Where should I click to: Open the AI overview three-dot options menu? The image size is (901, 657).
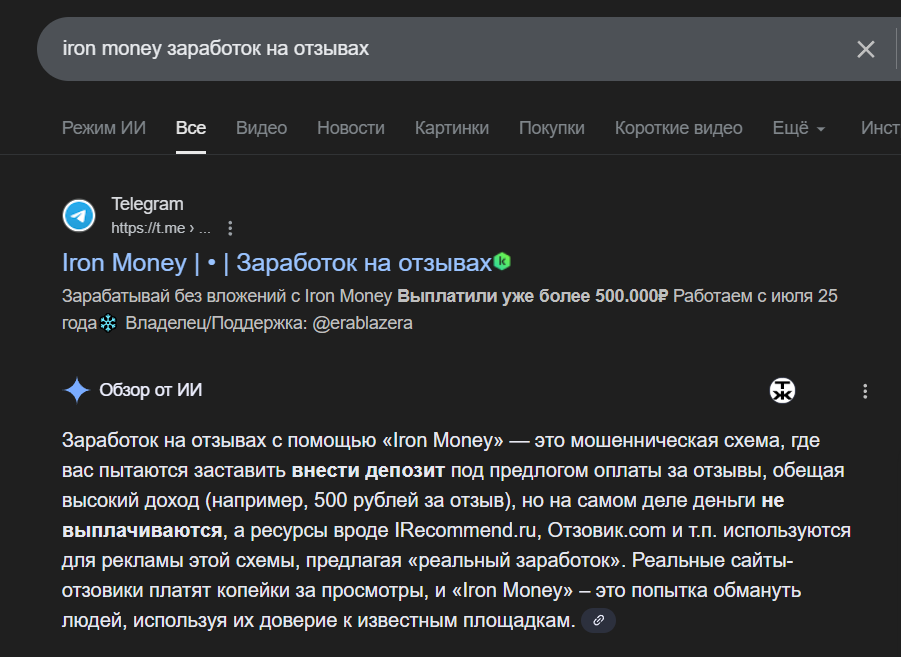pyautogui.click(x=866, y=391)
